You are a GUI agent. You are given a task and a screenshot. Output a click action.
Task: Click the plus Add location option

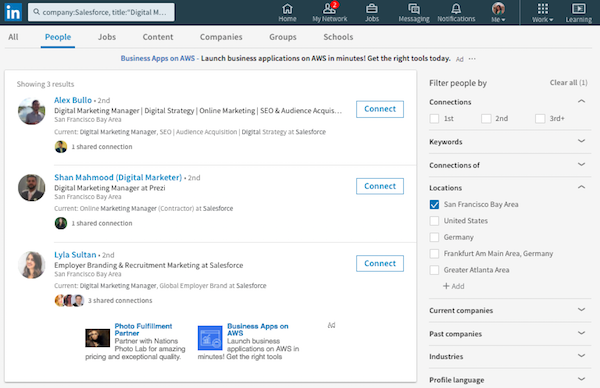tap(453, 286)
